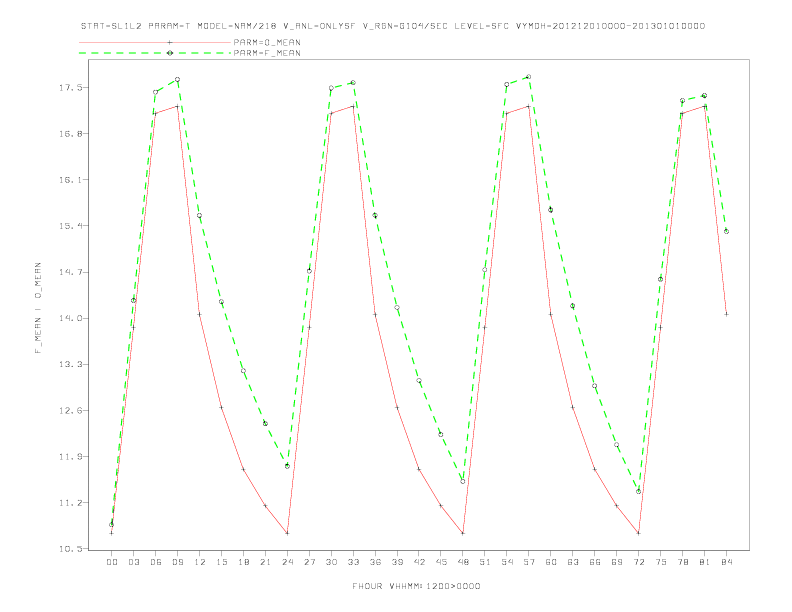792x612 pixels.
Task: Click the 75 forecast hour tick label
Action: [661, 562]
